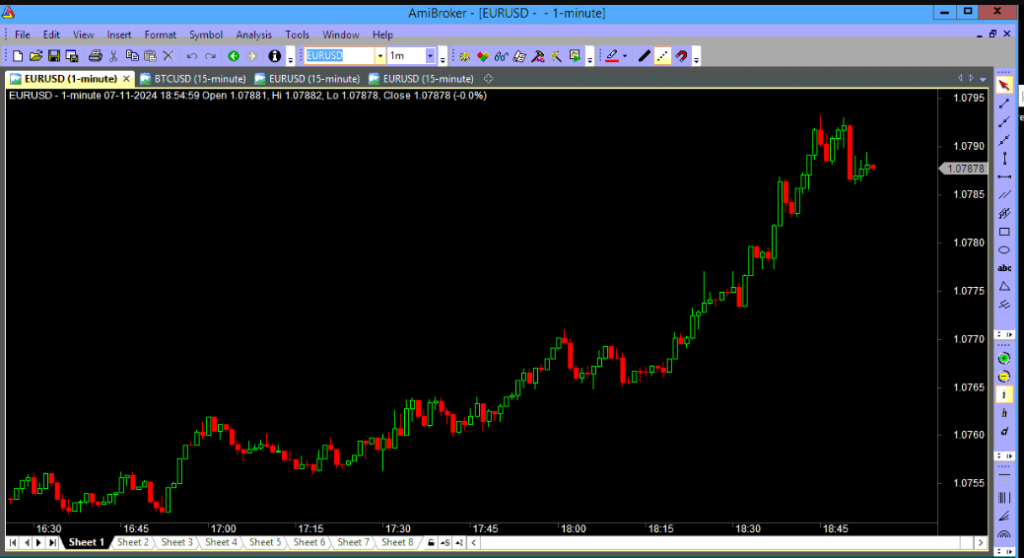Select the Fibonacci fan lines tool

[x=1004, y=516]
